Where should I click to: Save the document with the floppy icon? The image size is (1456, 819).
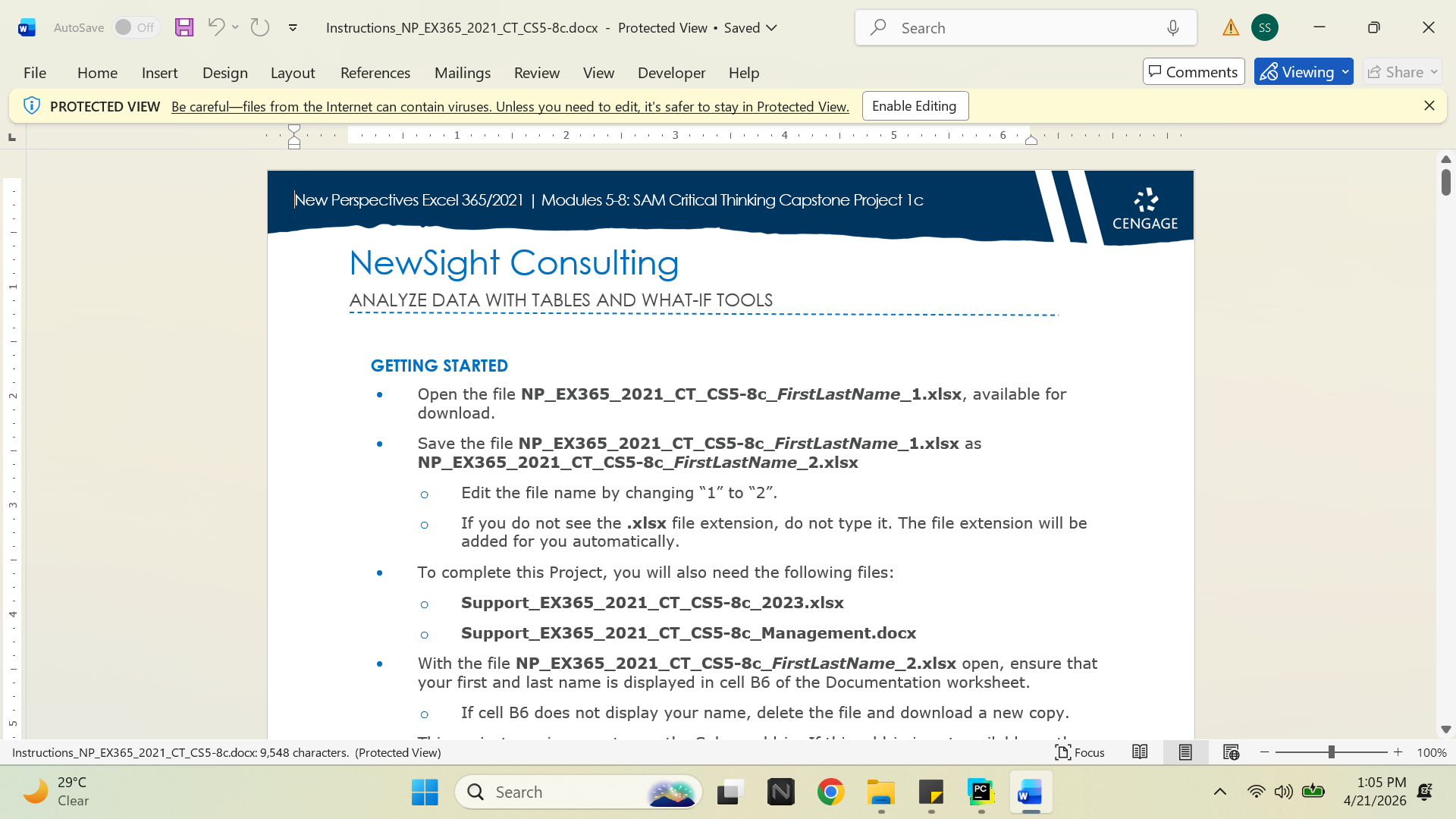[x=184, y=28]
